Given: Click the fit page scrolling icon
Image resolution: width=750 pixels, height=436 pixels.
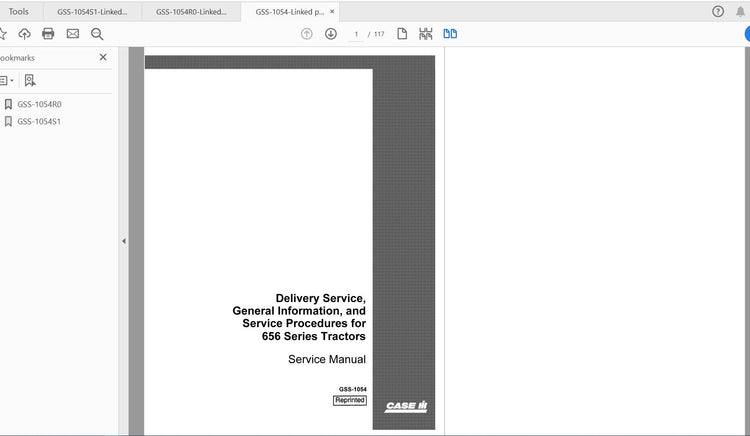Looking at the screenshot, I should click(425, 33).
